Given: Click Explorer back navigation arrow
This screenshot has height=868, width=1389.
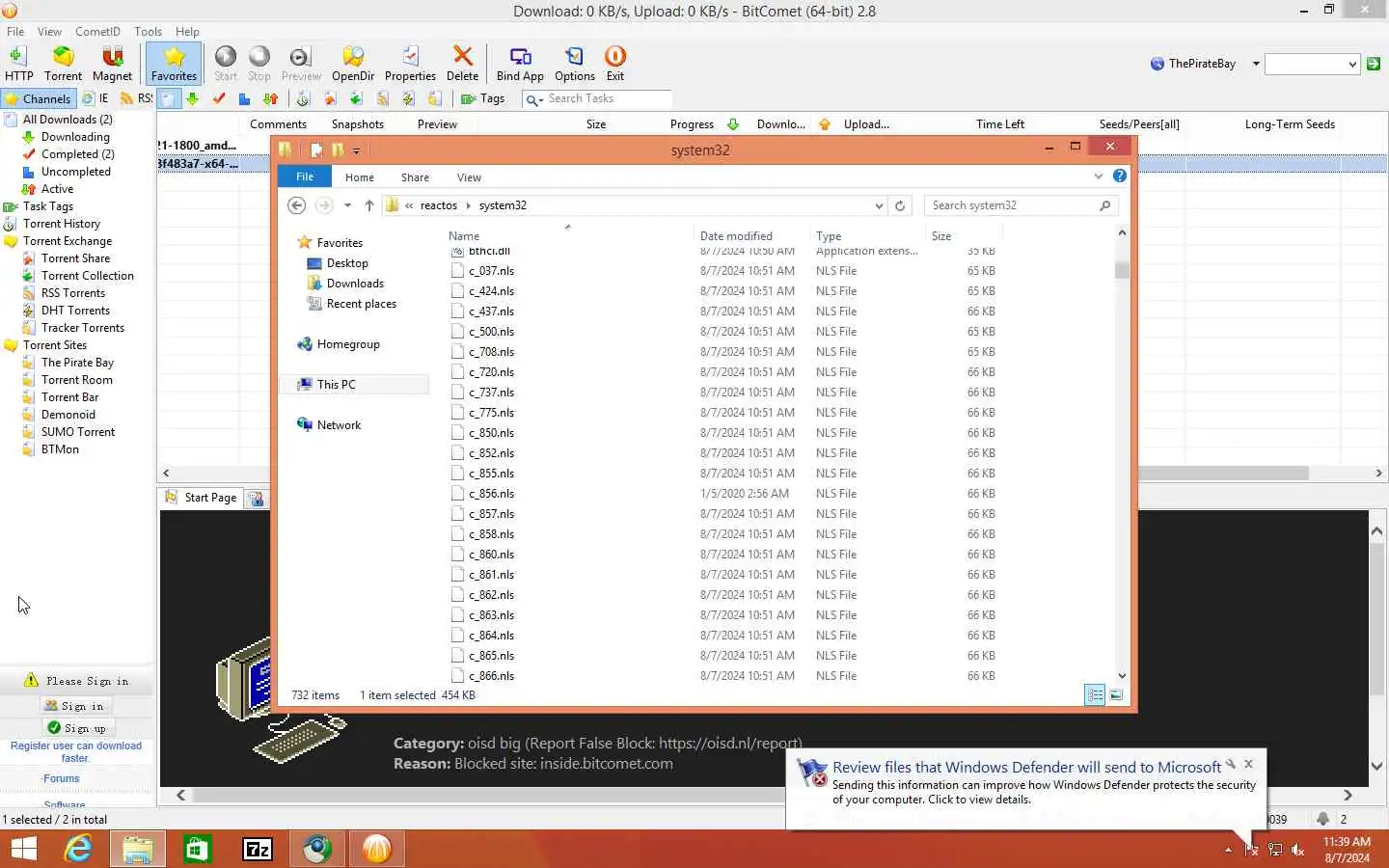Looking at the screenshot, I should pyautogui.click(x=297, y=205).
